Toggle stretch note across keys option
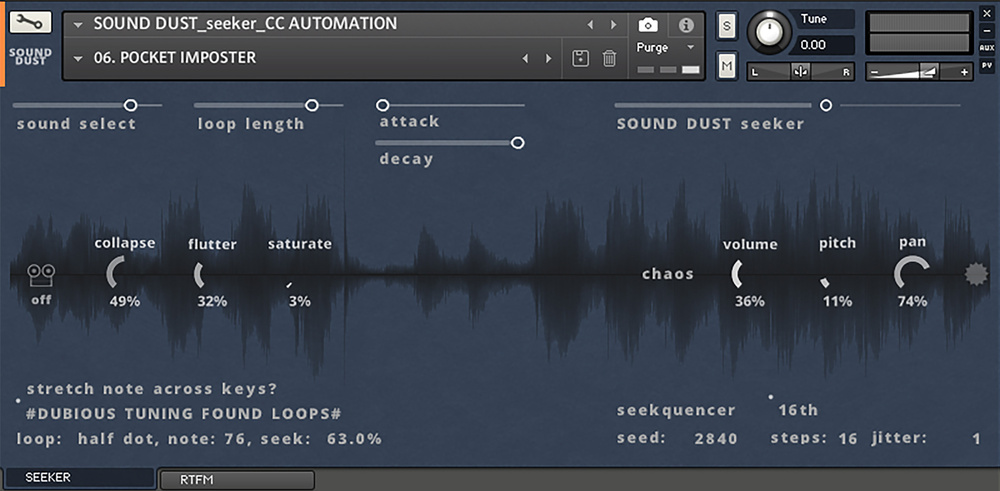The height and width of the screenshot is (491, 1000). tap(19, 399)
